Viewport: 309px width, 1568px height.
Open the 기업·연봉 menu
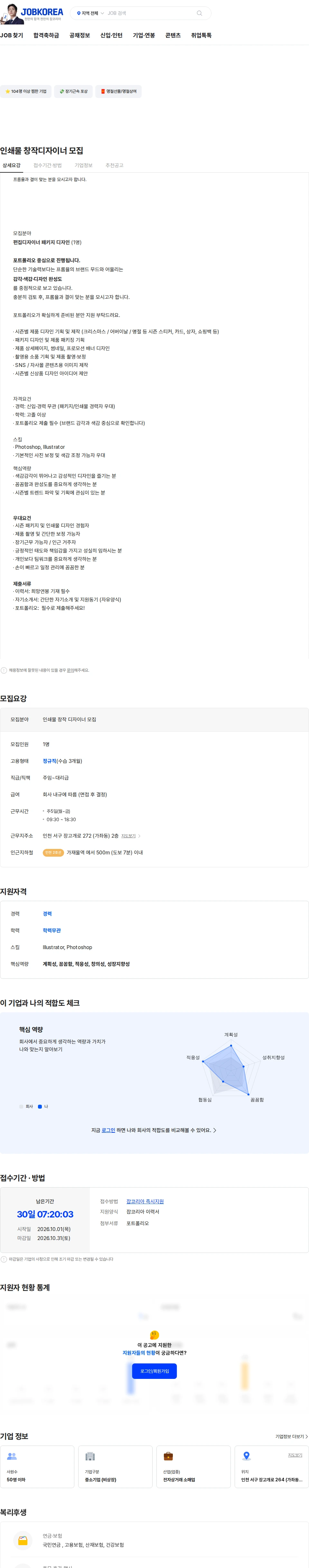(x=144, y=35)
